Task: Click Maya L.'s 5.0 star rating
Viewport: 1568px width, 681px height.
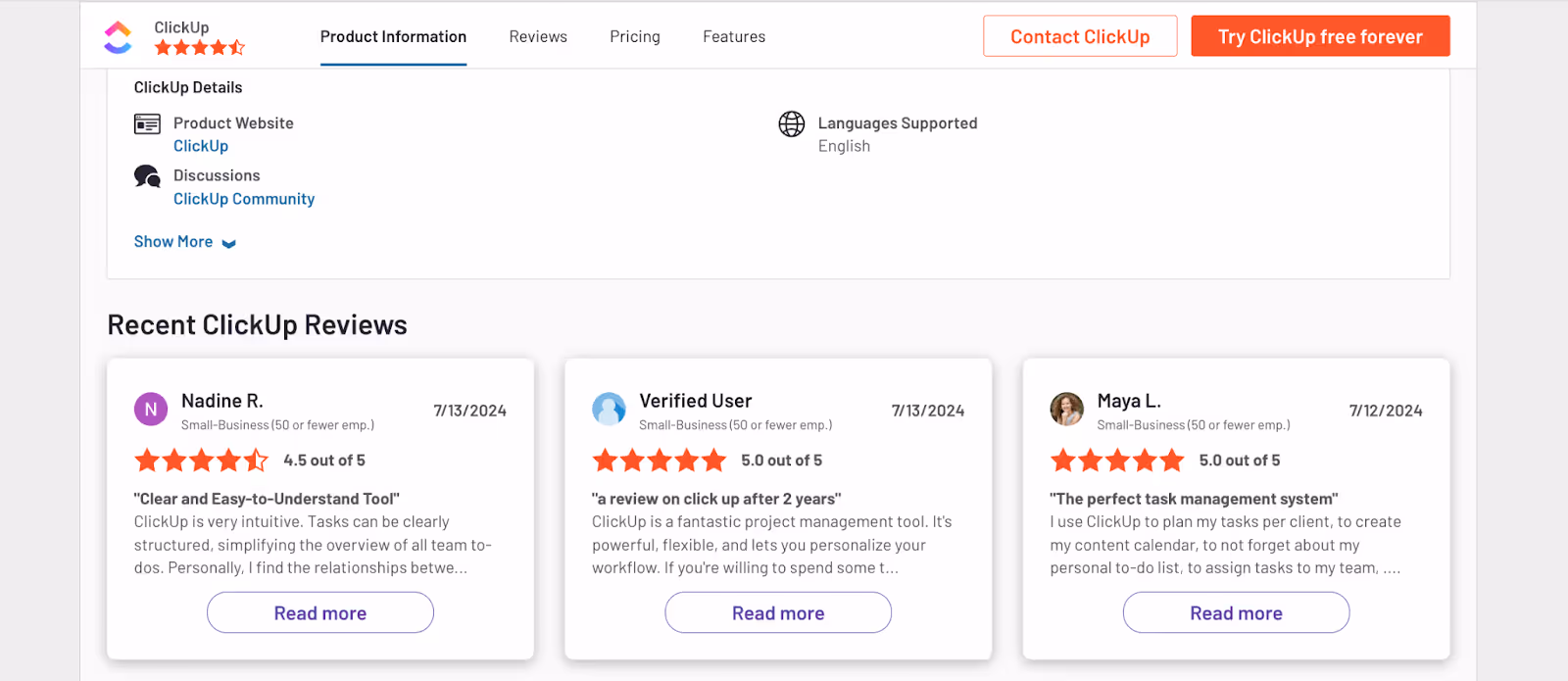Action: 1117,461
